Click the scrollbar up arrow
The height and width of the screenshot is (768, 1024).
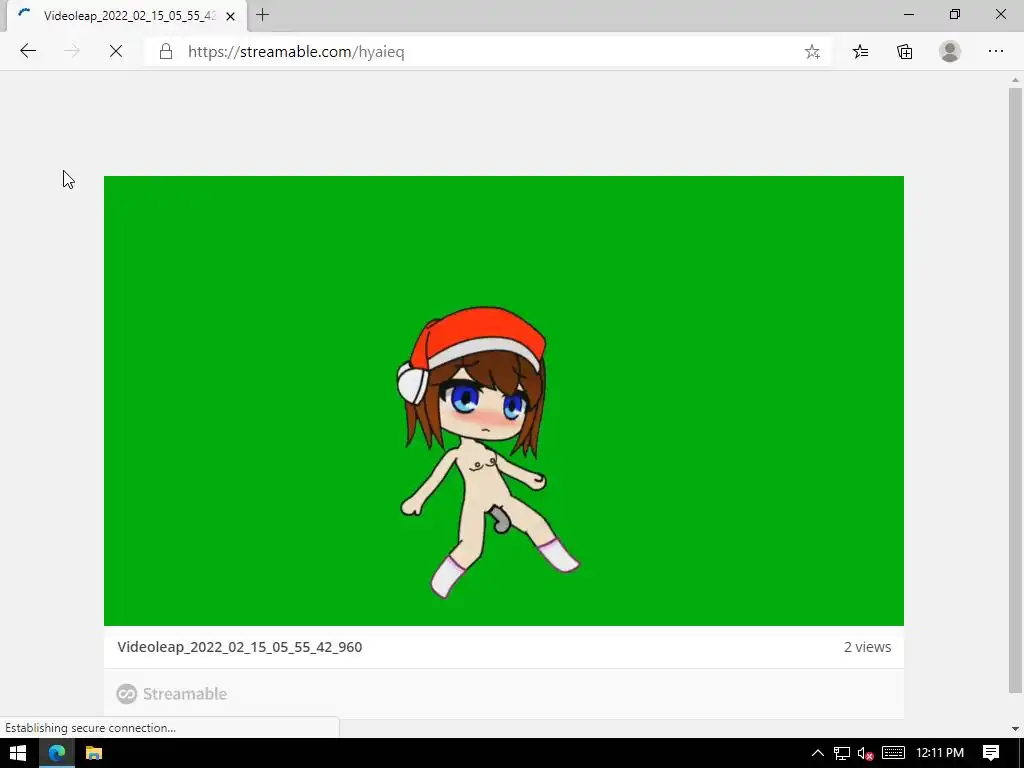(1015, 80)
